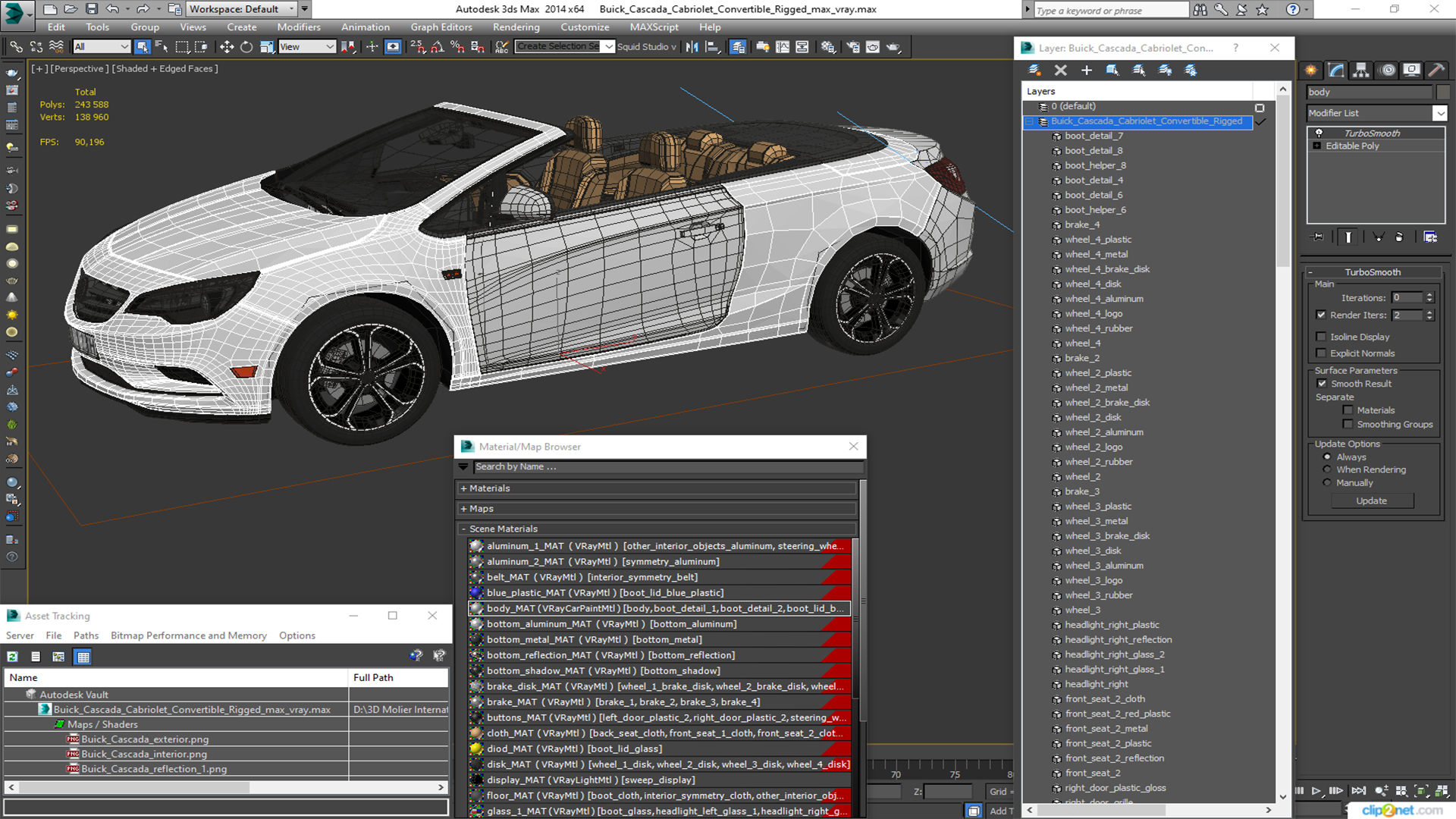1456x819 pixels.
Task: Open Paths menu in Asset Tracking
Action: click(x=86, y=635)
